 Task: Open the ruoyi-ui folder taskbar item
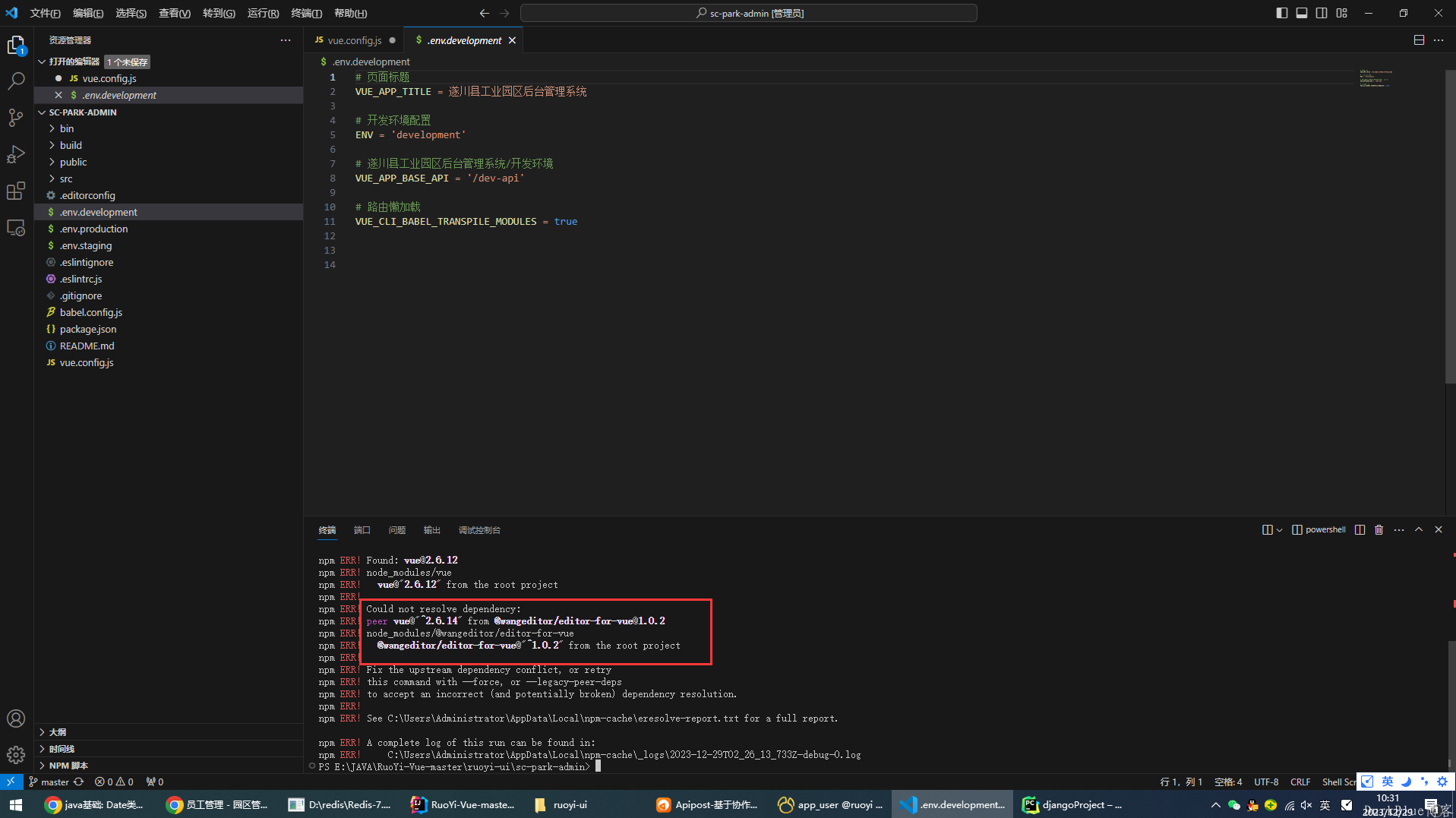[x=561, y=804]
